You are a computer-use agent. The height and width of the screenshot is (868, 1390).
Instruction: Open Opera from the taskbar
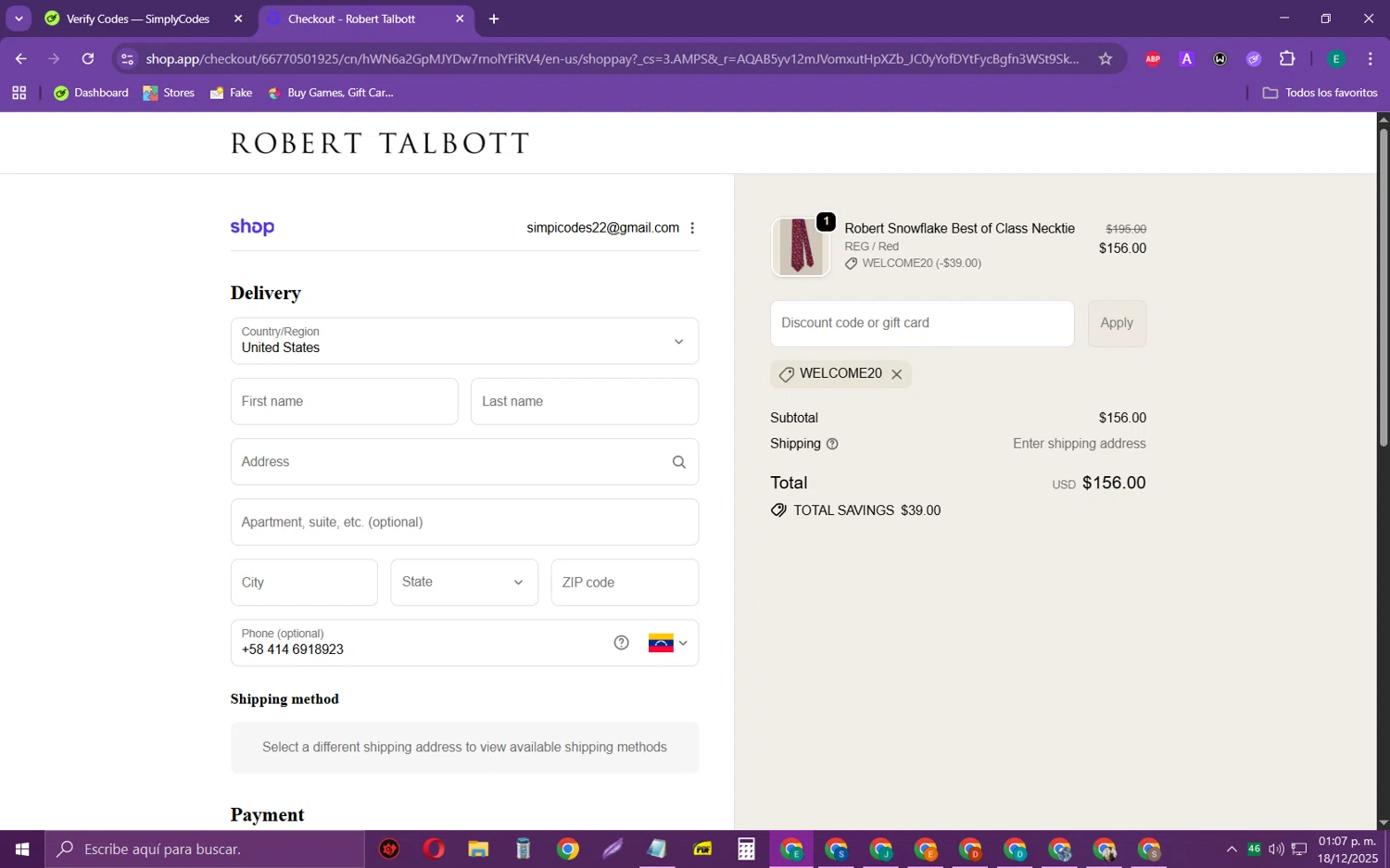(x=434, y=849)
